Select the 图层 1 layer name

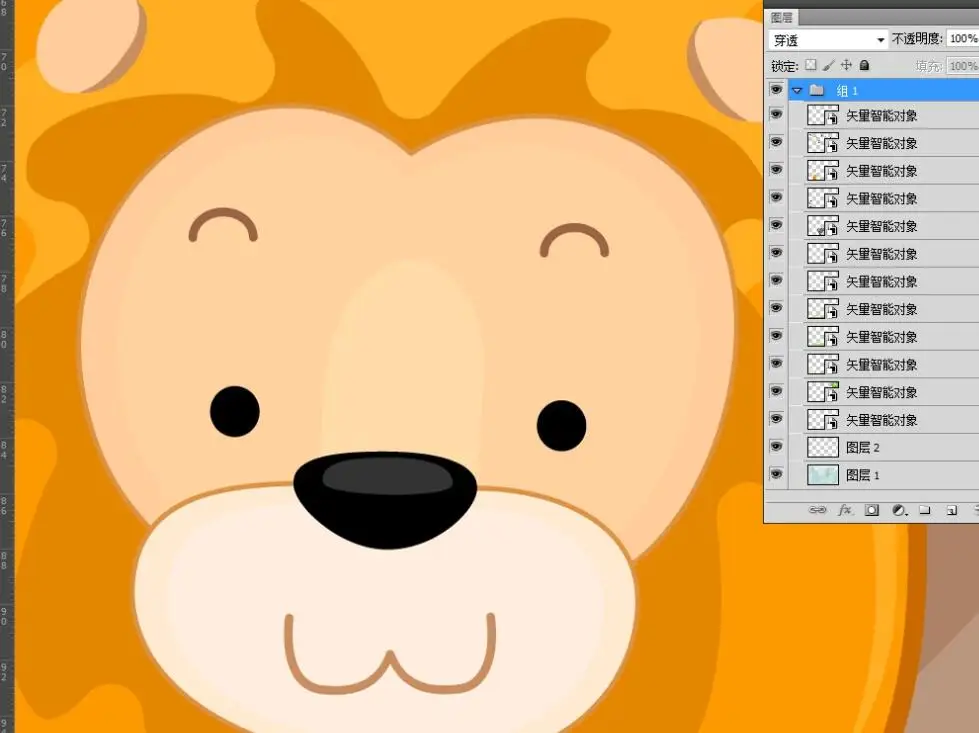click(x=863, y=475)
